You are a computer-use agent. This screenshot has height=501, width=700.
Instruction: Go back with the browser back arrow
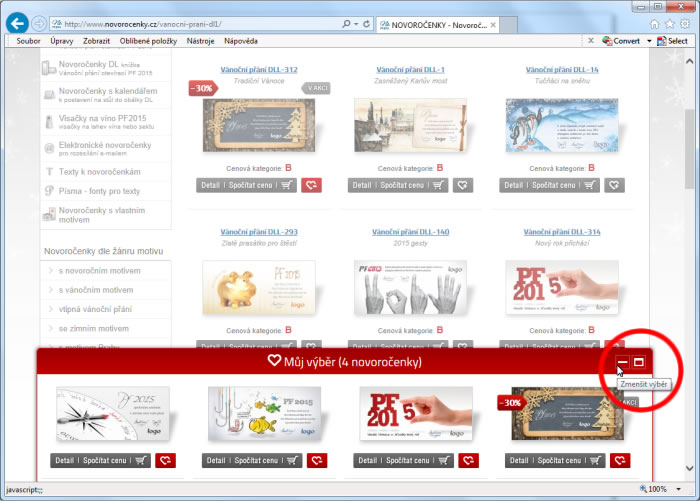point(17,24)
